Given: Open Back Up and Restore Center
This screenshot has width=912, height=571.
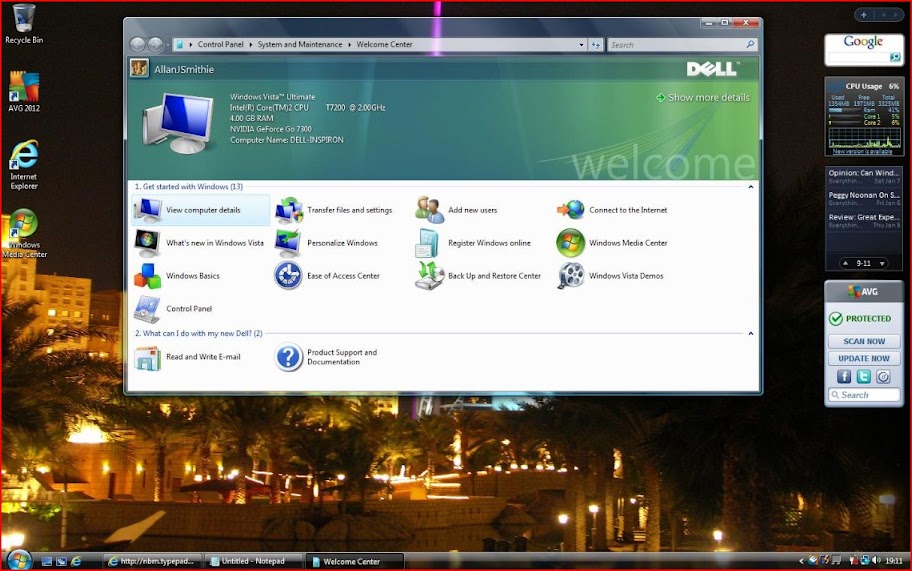Looking at the screenshot, I should click(x=479, y=276).
